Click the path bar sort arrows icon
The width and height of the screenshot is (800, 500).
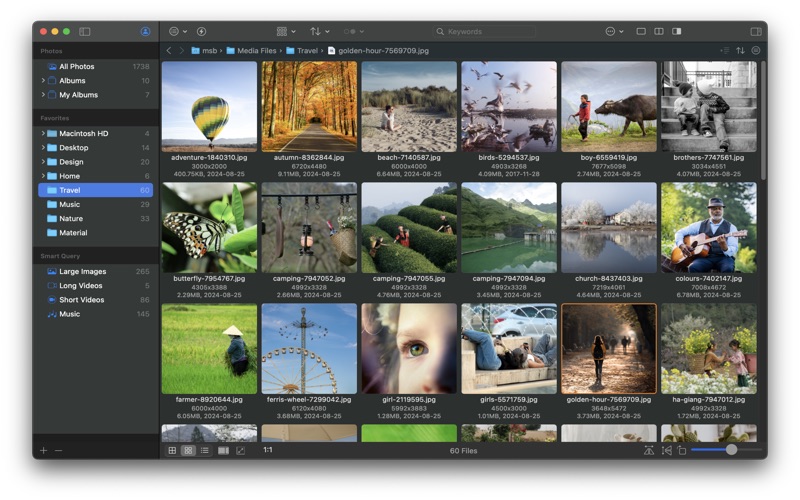(x=740, y=51)
